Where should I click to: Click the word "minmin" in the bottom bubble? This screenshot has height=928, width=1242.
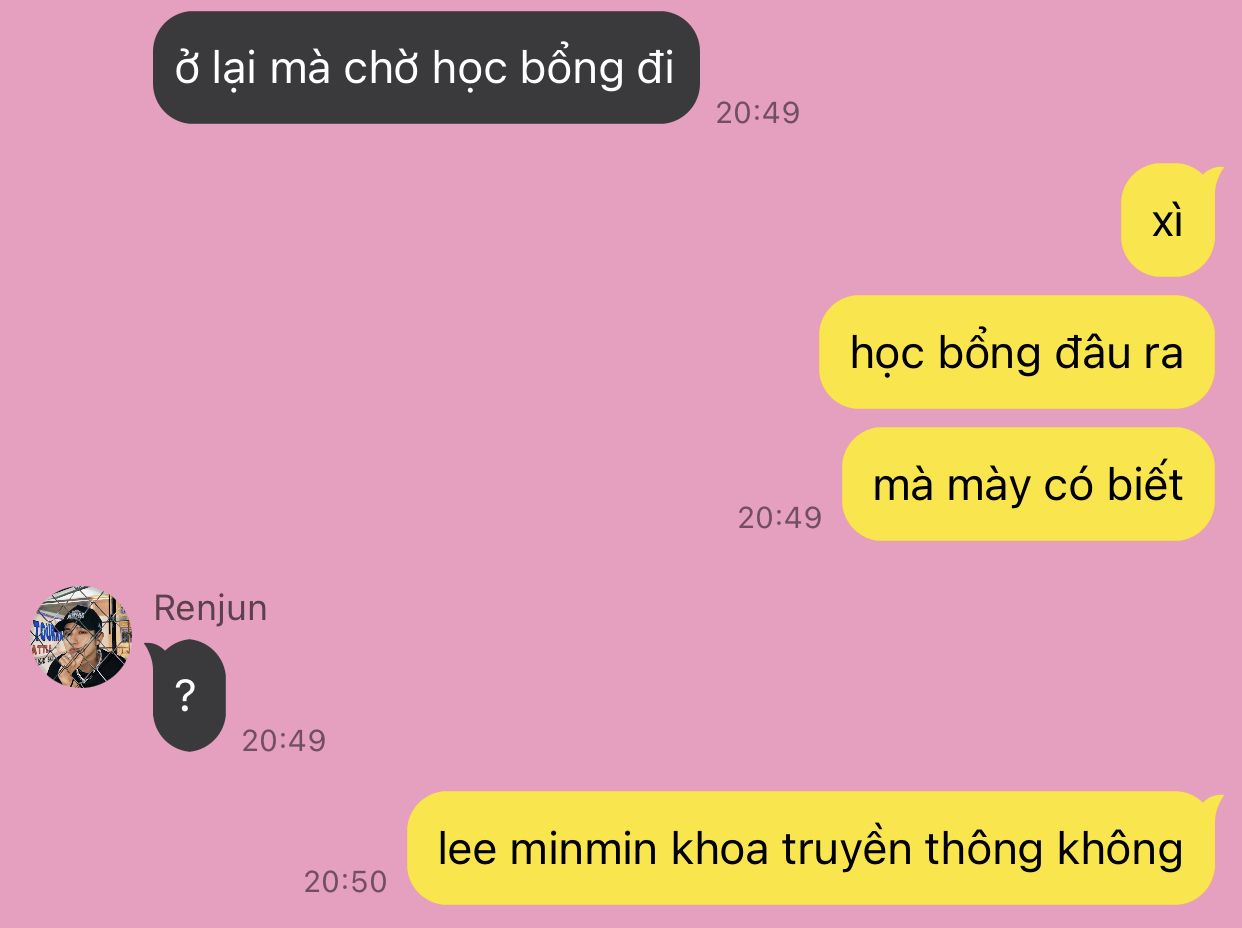tap(583, 848)
